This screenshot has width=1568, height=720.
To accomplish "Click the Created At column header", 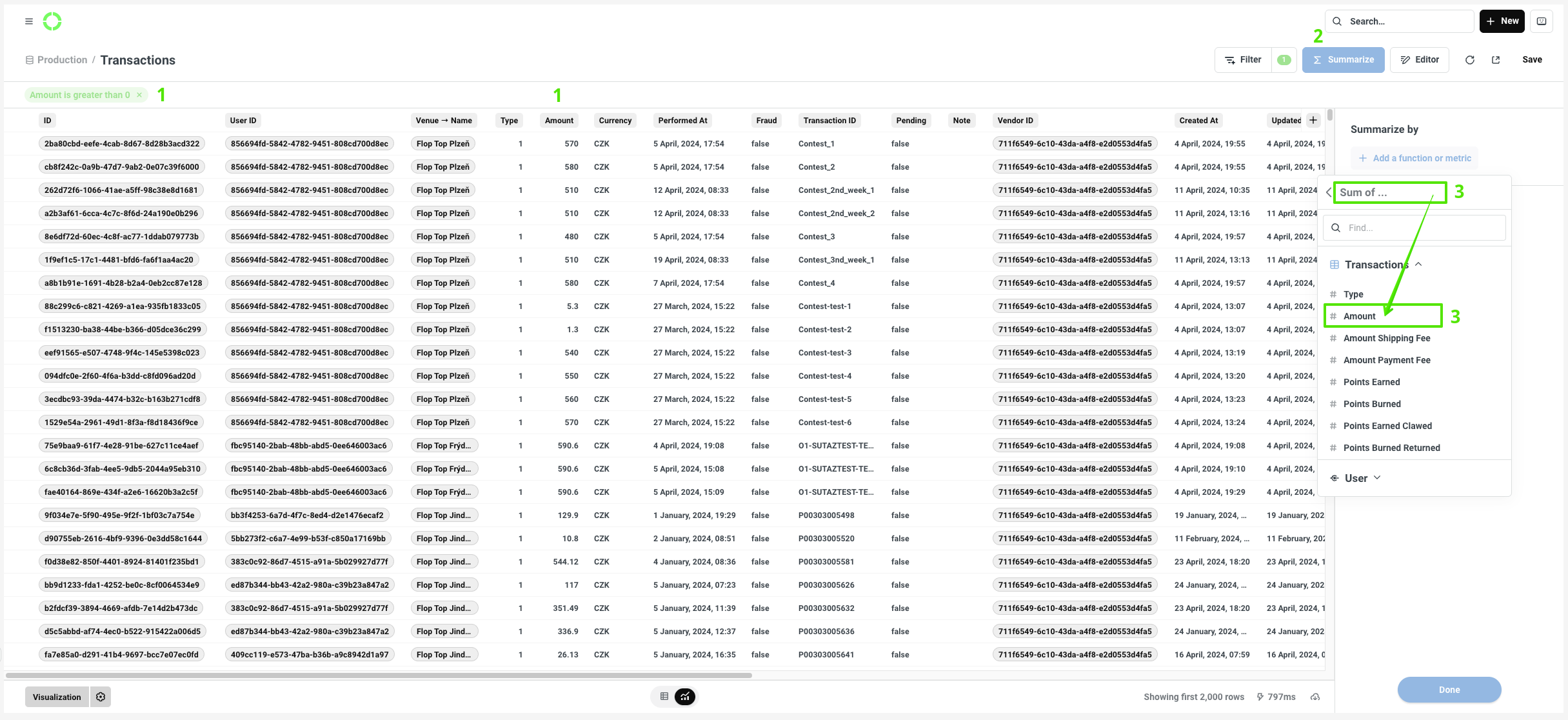I will (1198, 120).
